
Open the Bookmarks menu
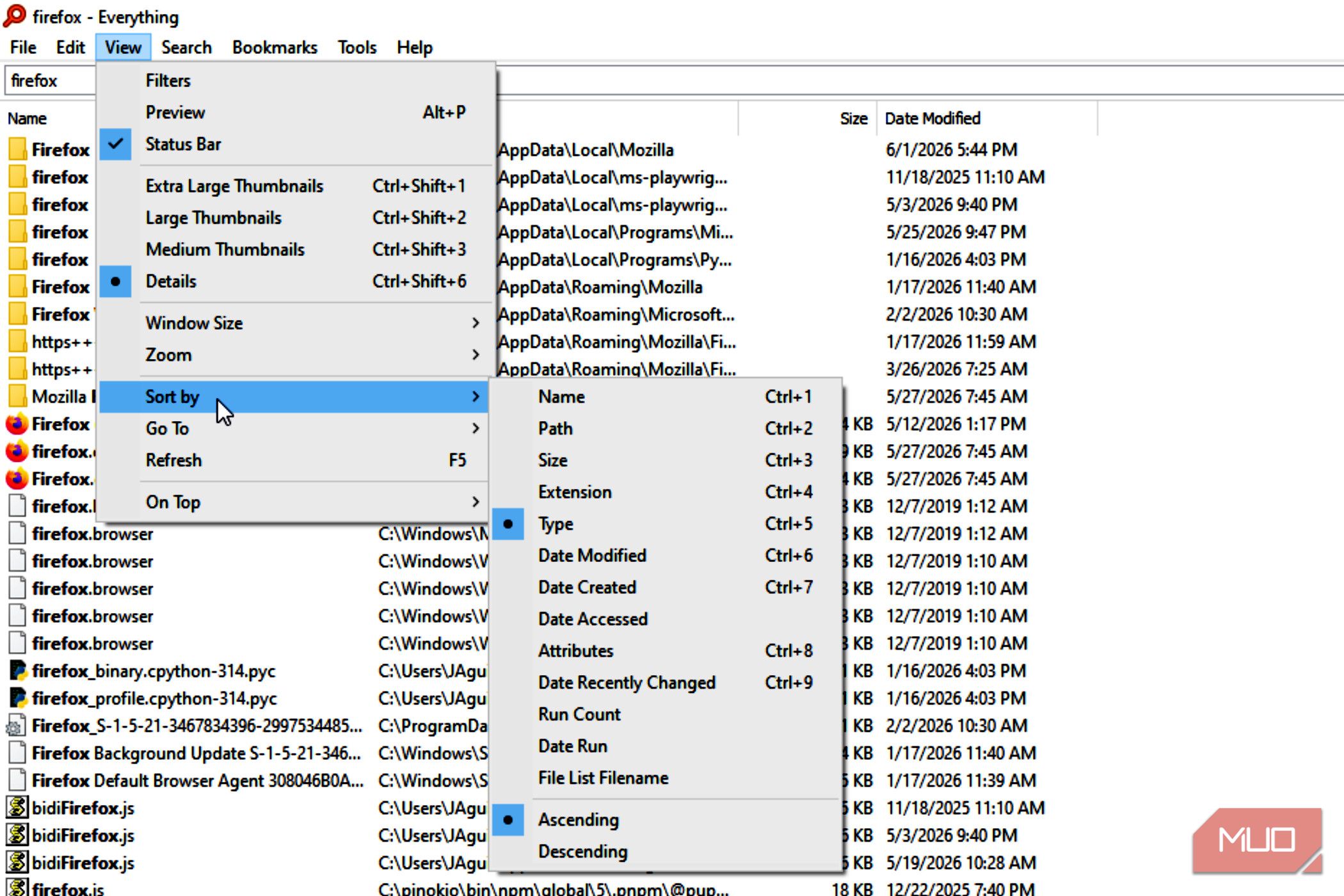point(275,47)
